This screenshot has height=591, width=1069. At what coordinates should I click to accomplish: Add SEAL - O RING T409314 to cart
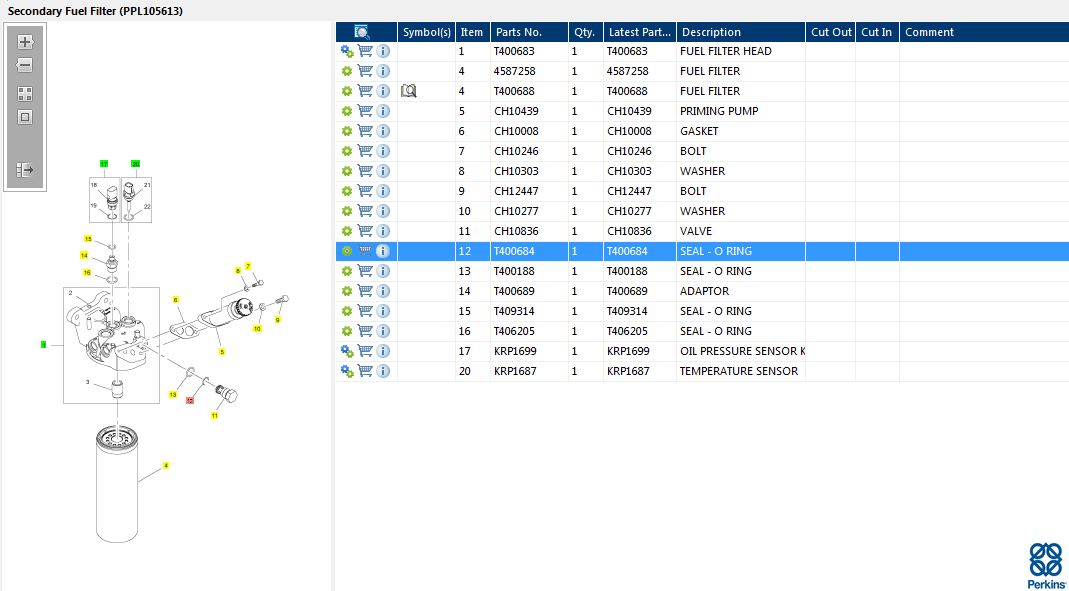(x=365, y=311)
